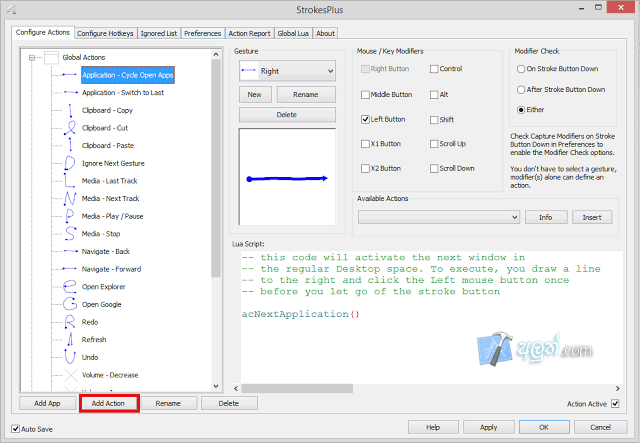
Task: Check the Scroll Up modifier
Action: (x=434, y=144)
